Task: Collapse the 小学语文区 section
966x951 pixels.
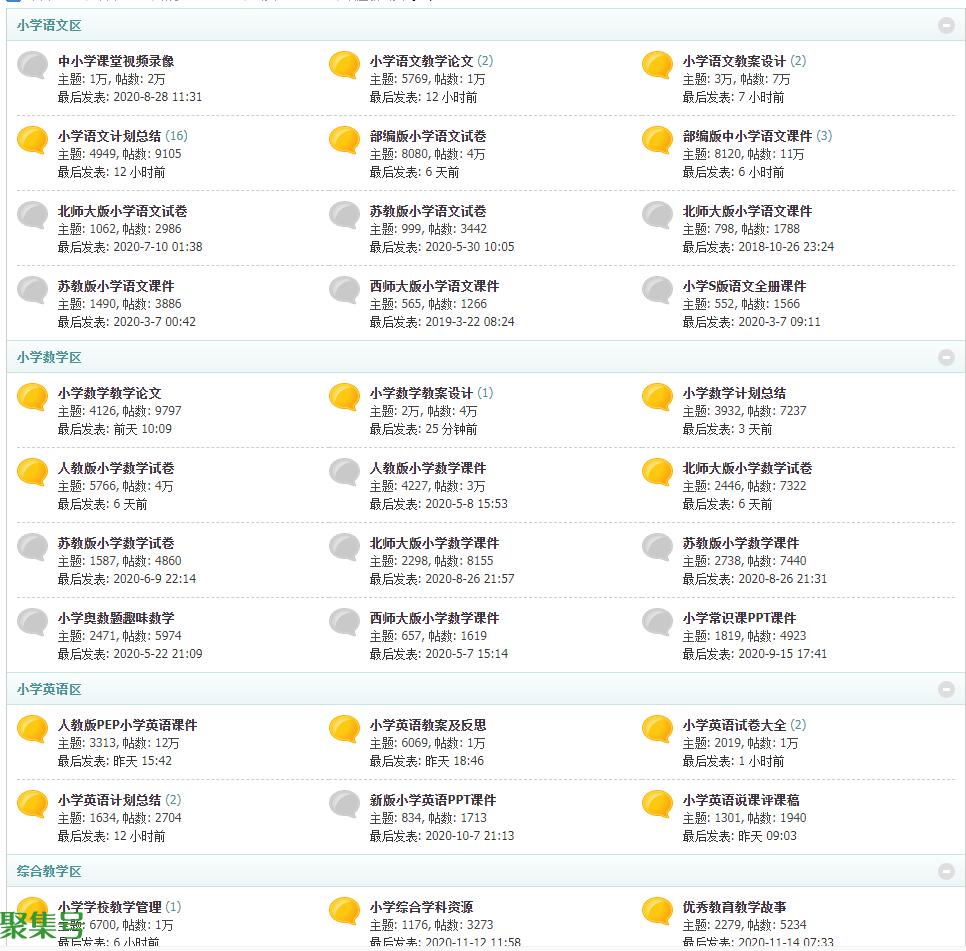Action: (946, 25)
